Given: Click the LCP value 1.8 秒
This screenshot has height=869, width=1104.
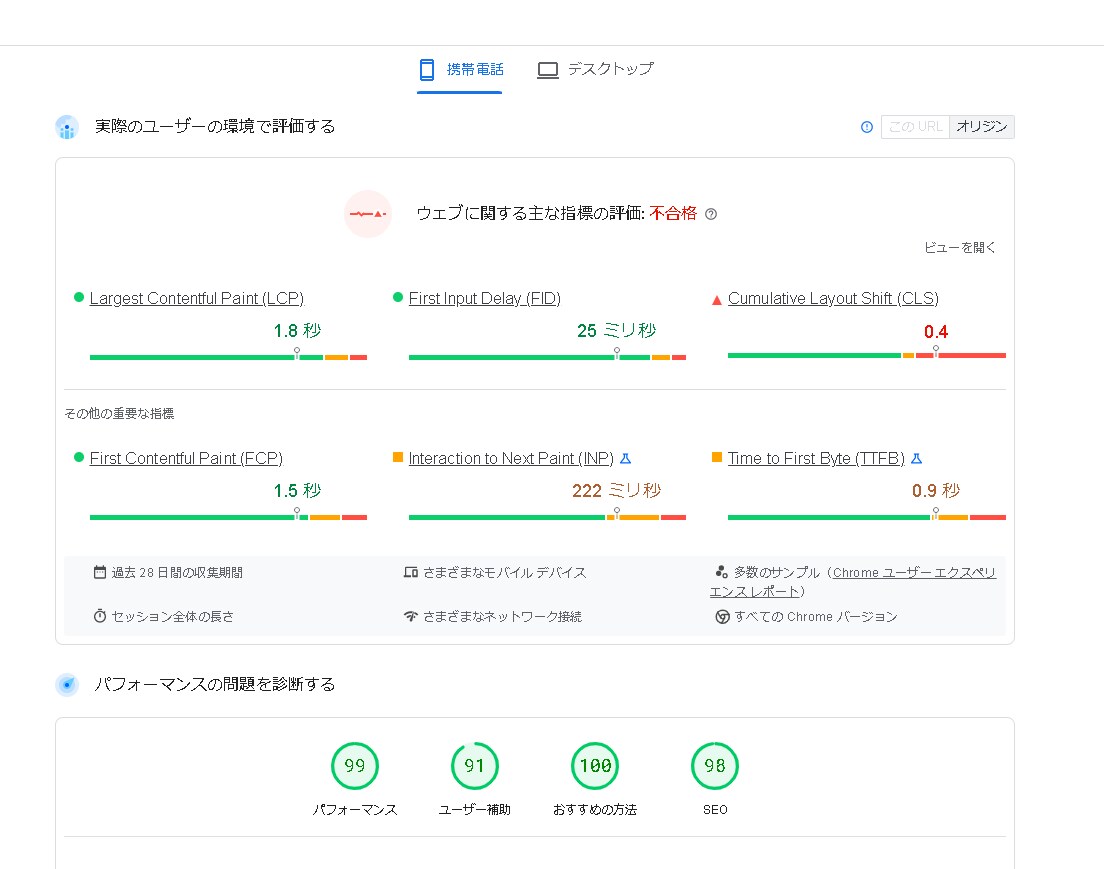Looking at the screenshot, I should tap(297, 330).
